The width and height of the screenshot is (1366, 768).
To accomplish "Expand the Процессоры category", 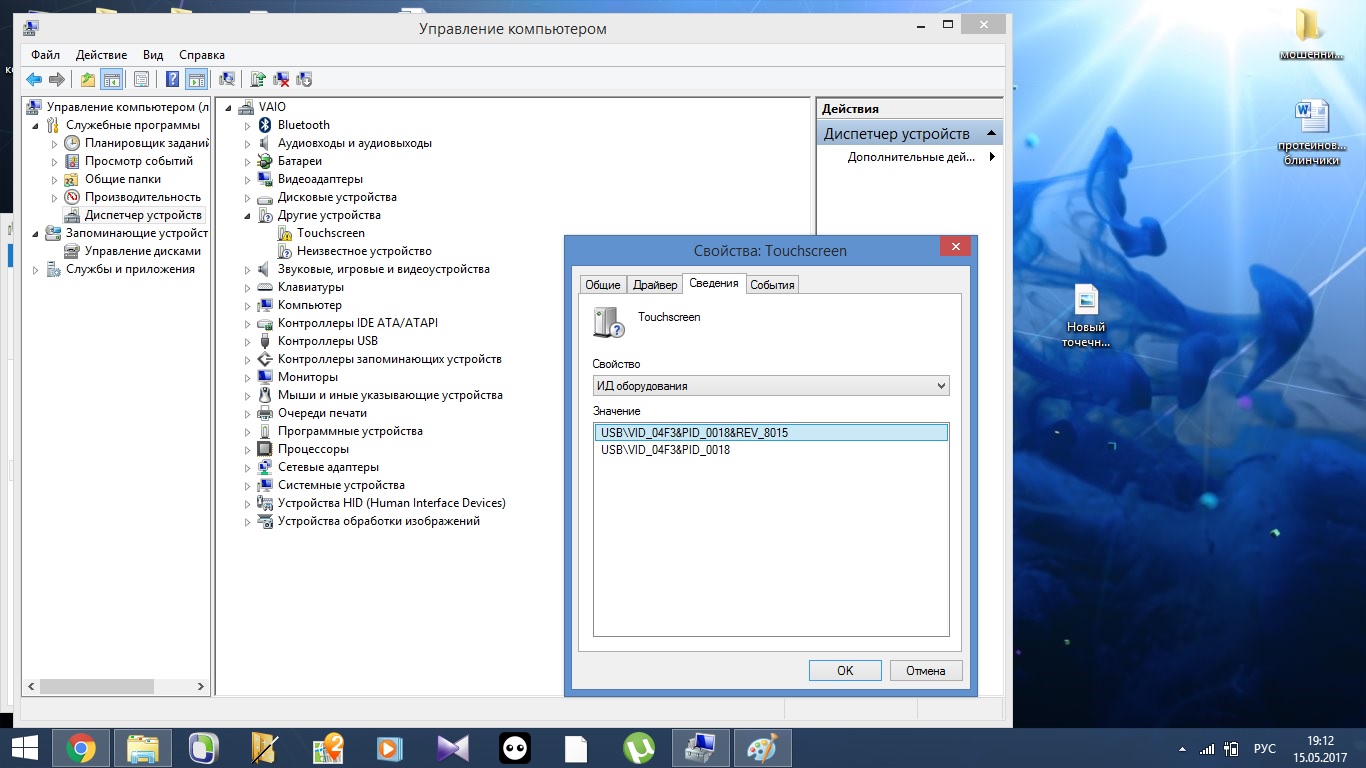I will (x=248, y=450).
